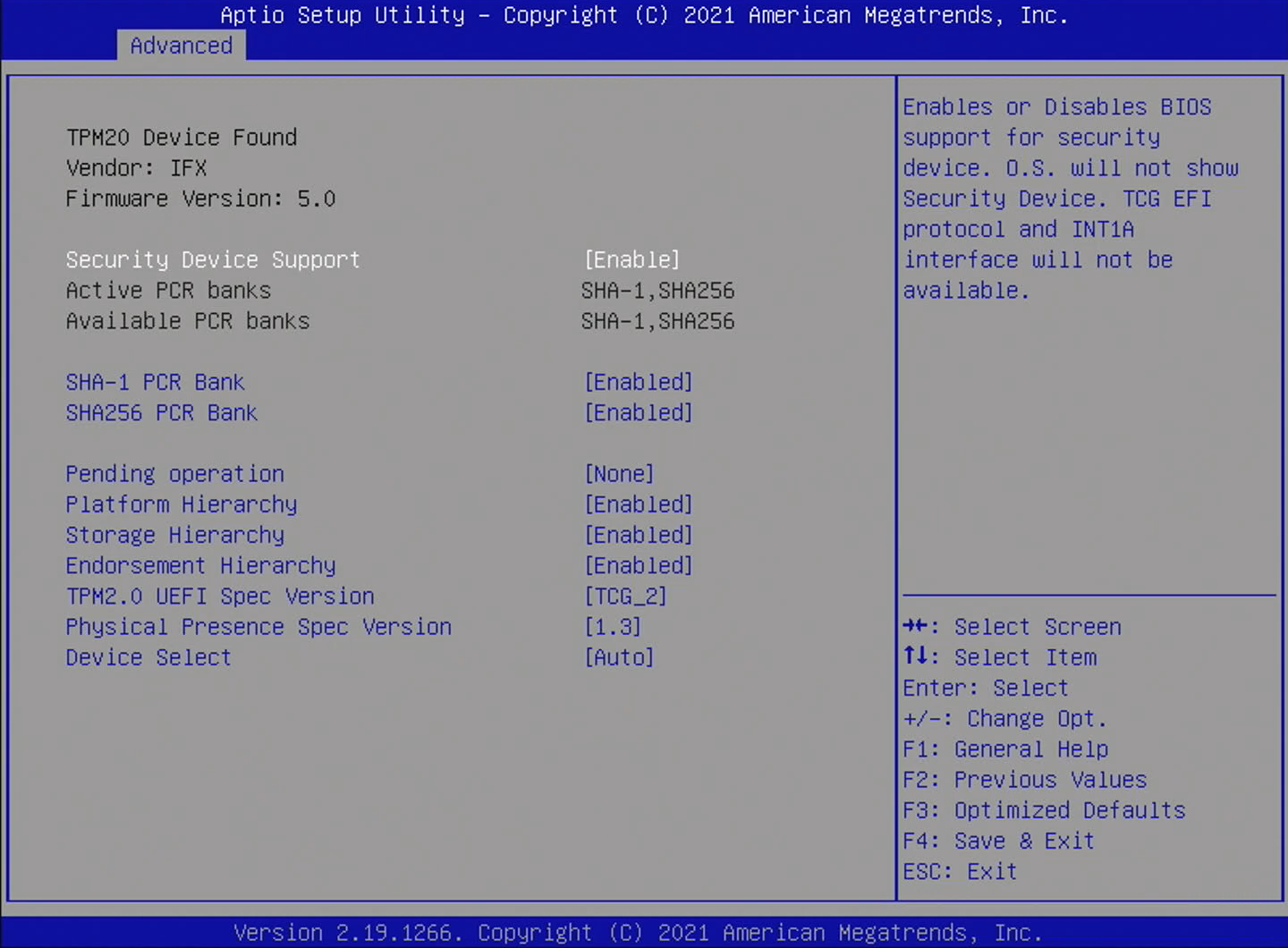Toggle Platform Hierarchy [Enabled] value
Image resolution: width=1288 pixels, height=948 pixels.
pos(638,504)
